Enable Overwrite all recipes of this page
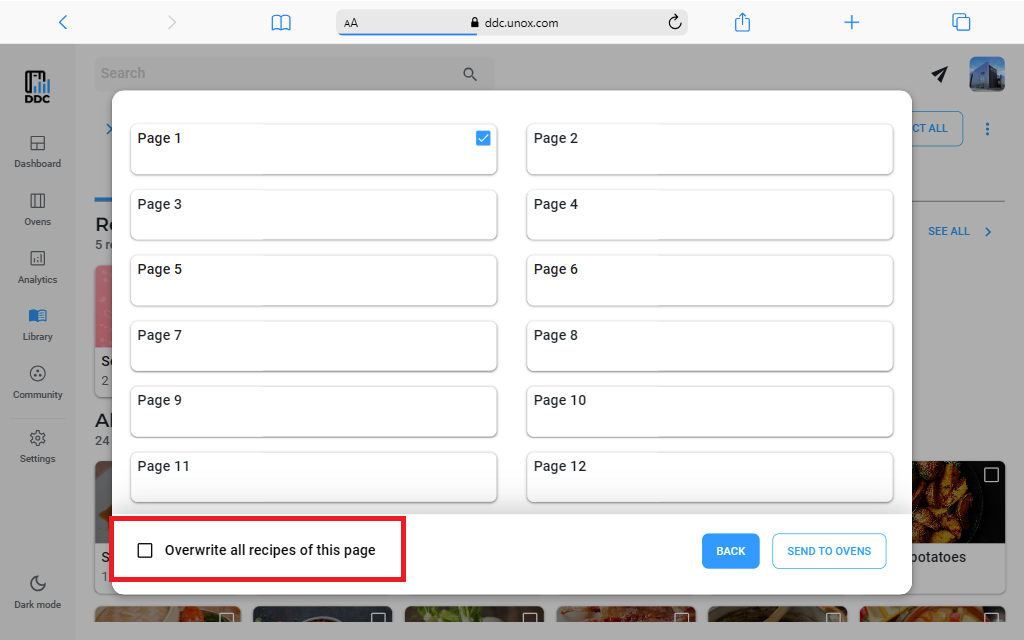1024x640 pixels. pos(145,549)
